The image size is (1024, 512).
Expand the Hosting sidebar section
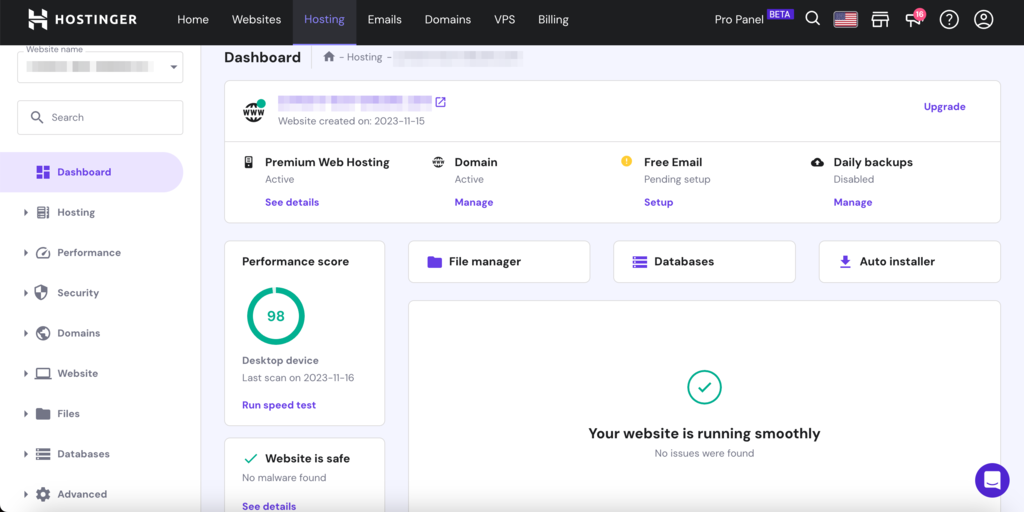(75, 212)
